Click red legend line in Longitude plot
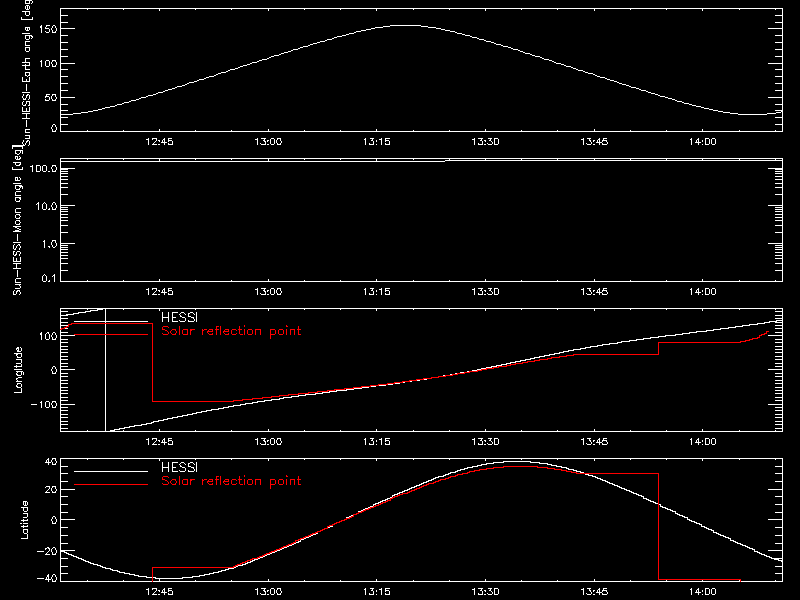The width and height of the screenshot is (800, 600). click(111, 335)
